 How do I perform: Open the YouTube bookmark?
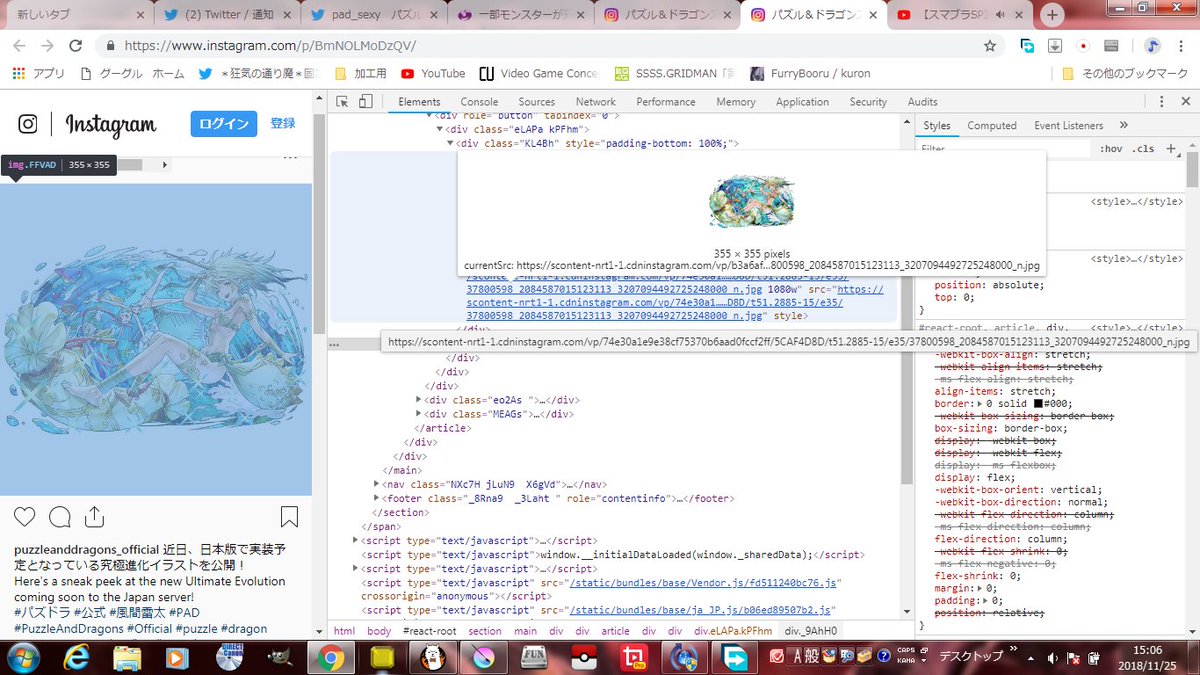433,73
